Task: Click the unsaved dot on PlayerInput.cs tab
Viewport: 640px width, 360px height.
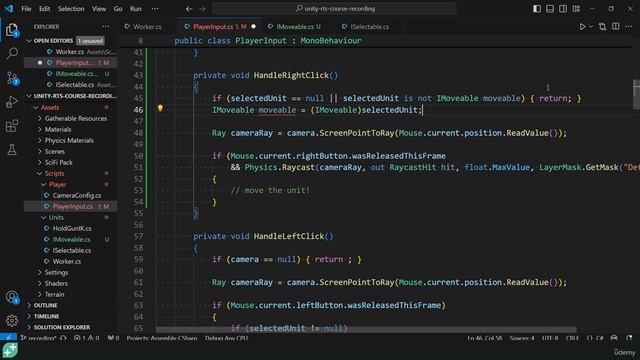Action: point(253,27)
